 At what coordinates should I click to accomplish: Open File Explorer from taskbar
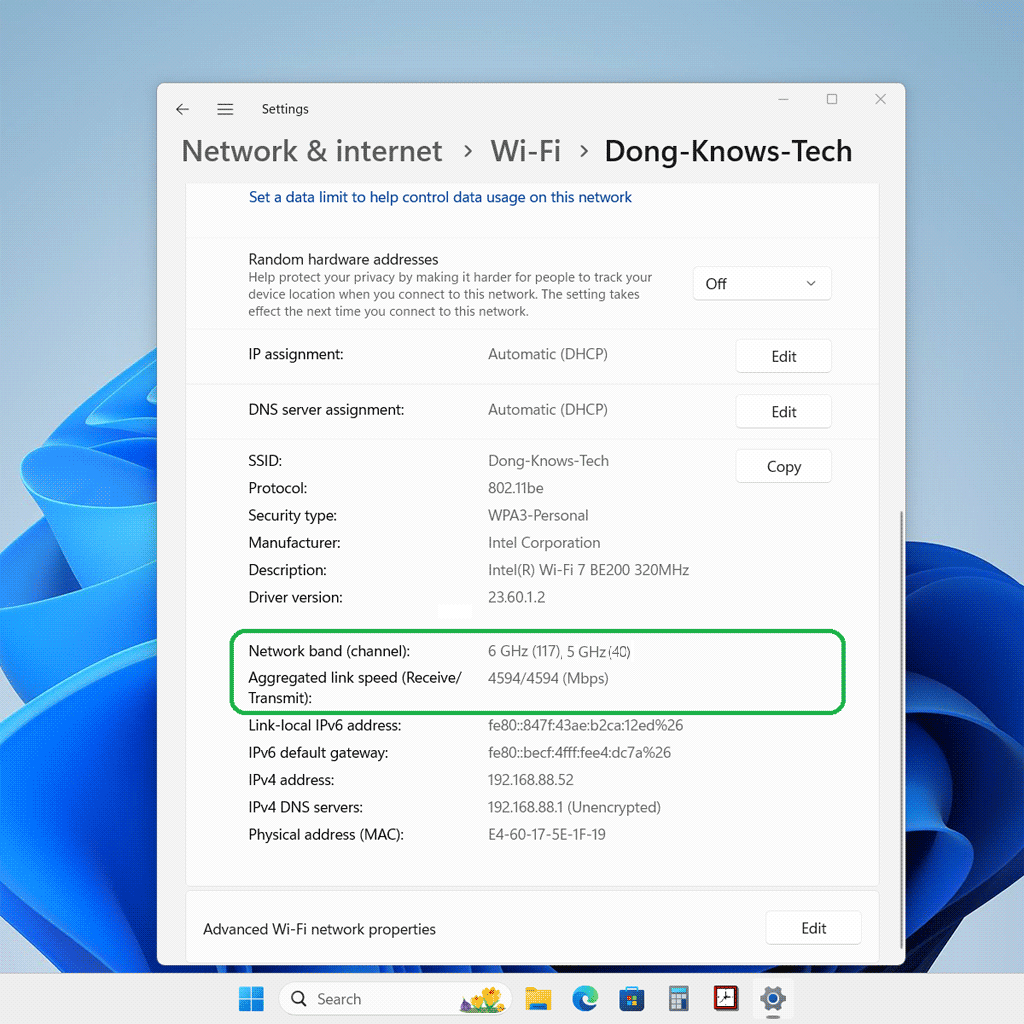coord(538,999)
